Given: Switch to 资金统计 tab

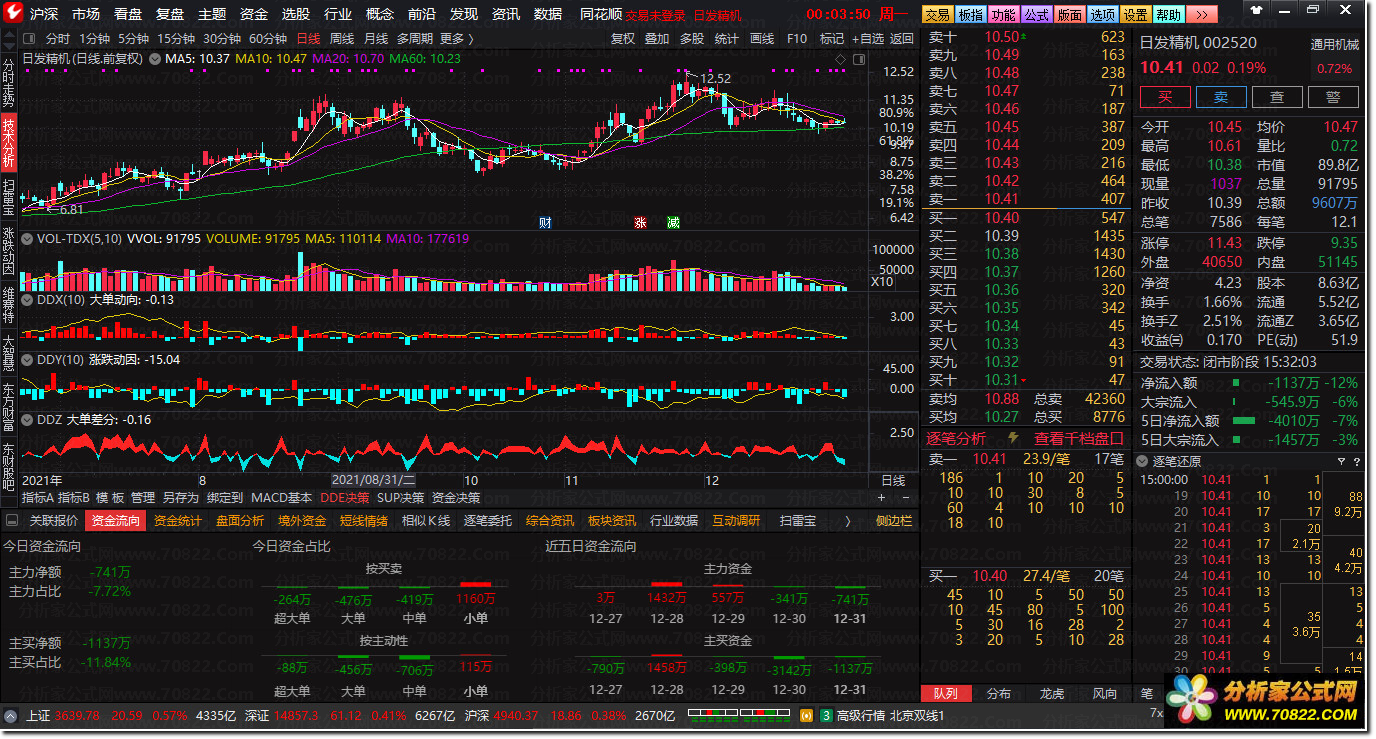Looking at the screenshot, I should pos(178,520).
